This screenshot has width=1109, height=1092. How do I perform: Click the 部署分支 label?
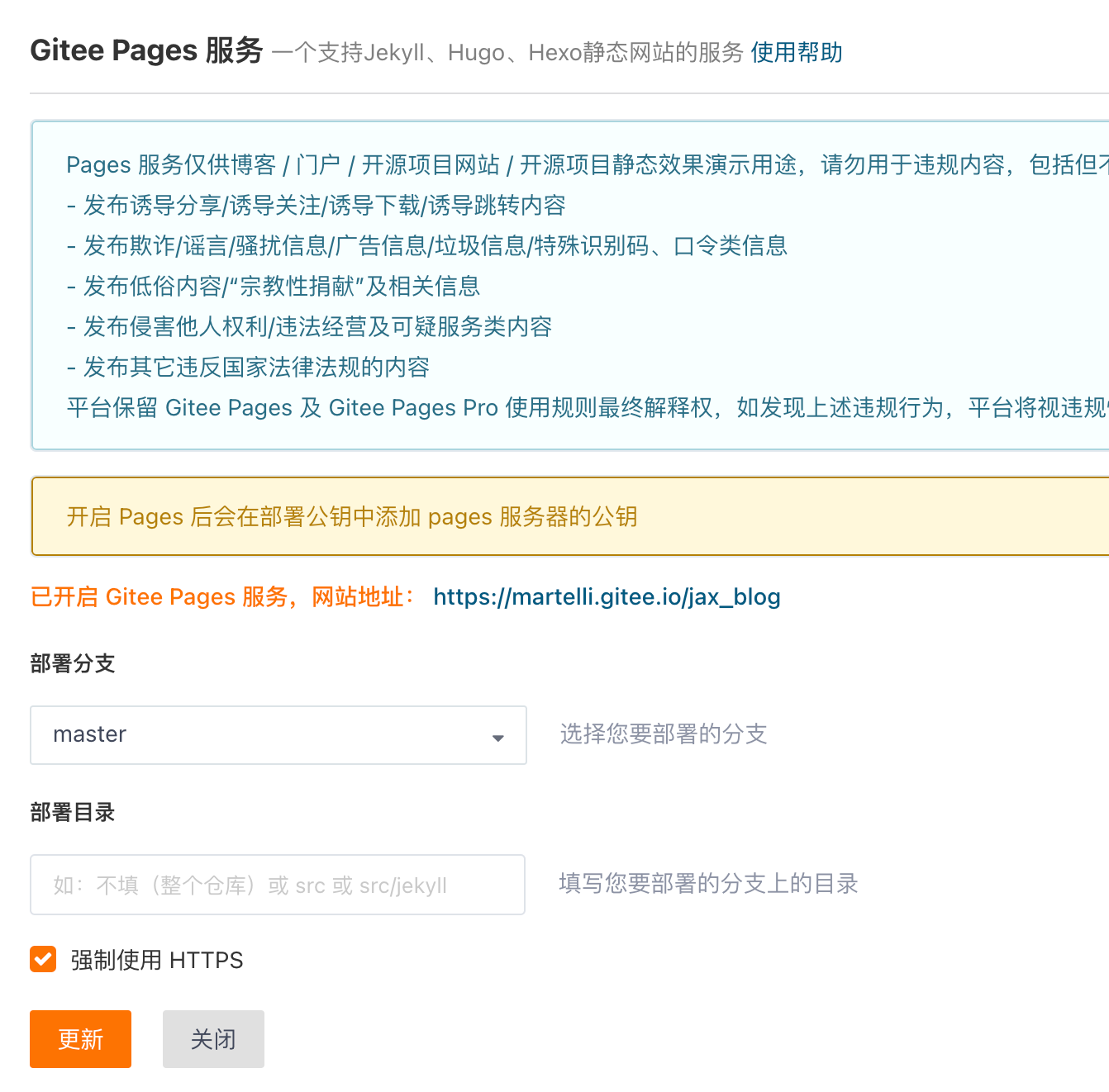coord(73,663)
